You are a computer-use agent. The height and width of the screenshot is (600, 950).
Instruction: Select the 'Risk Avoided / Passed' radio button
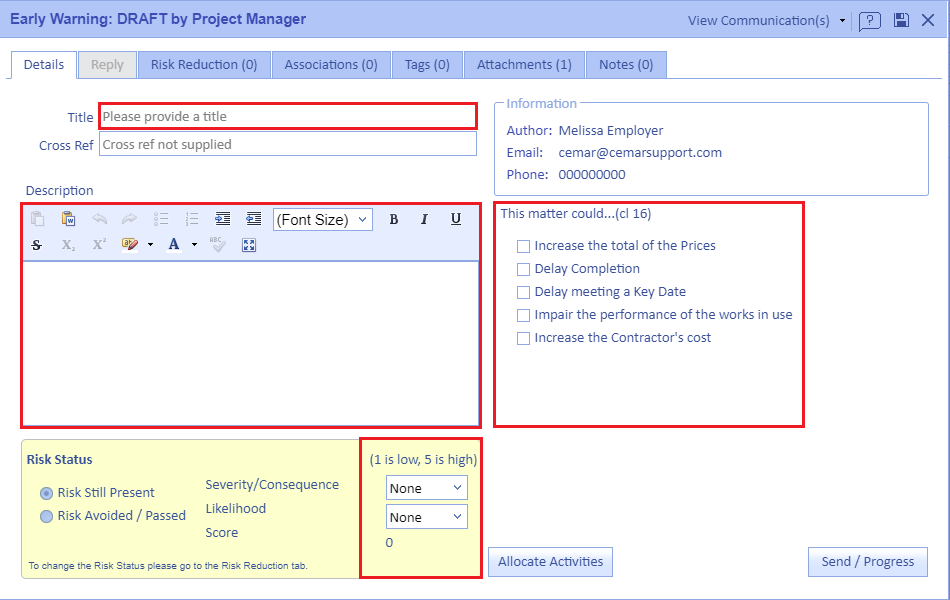pyautogui.click(x=47, y=516)
